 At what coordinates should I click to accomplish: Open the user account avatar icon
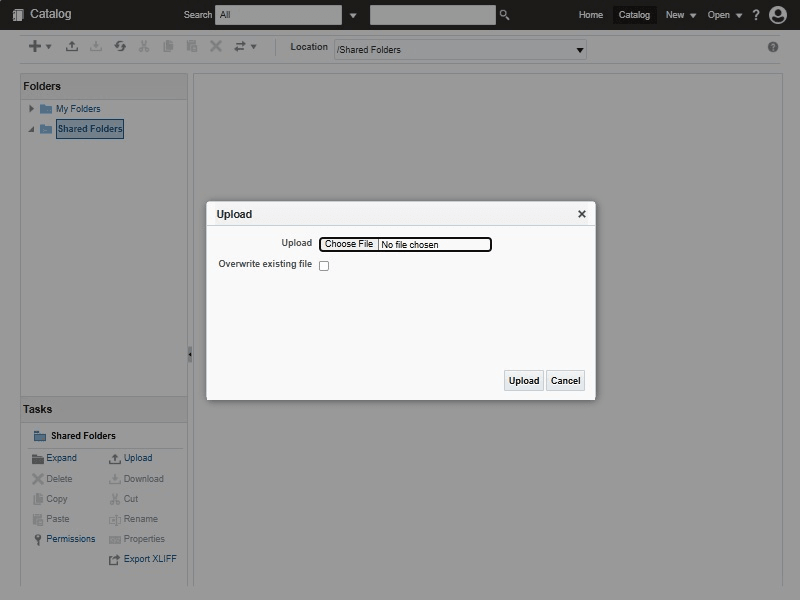778,15
